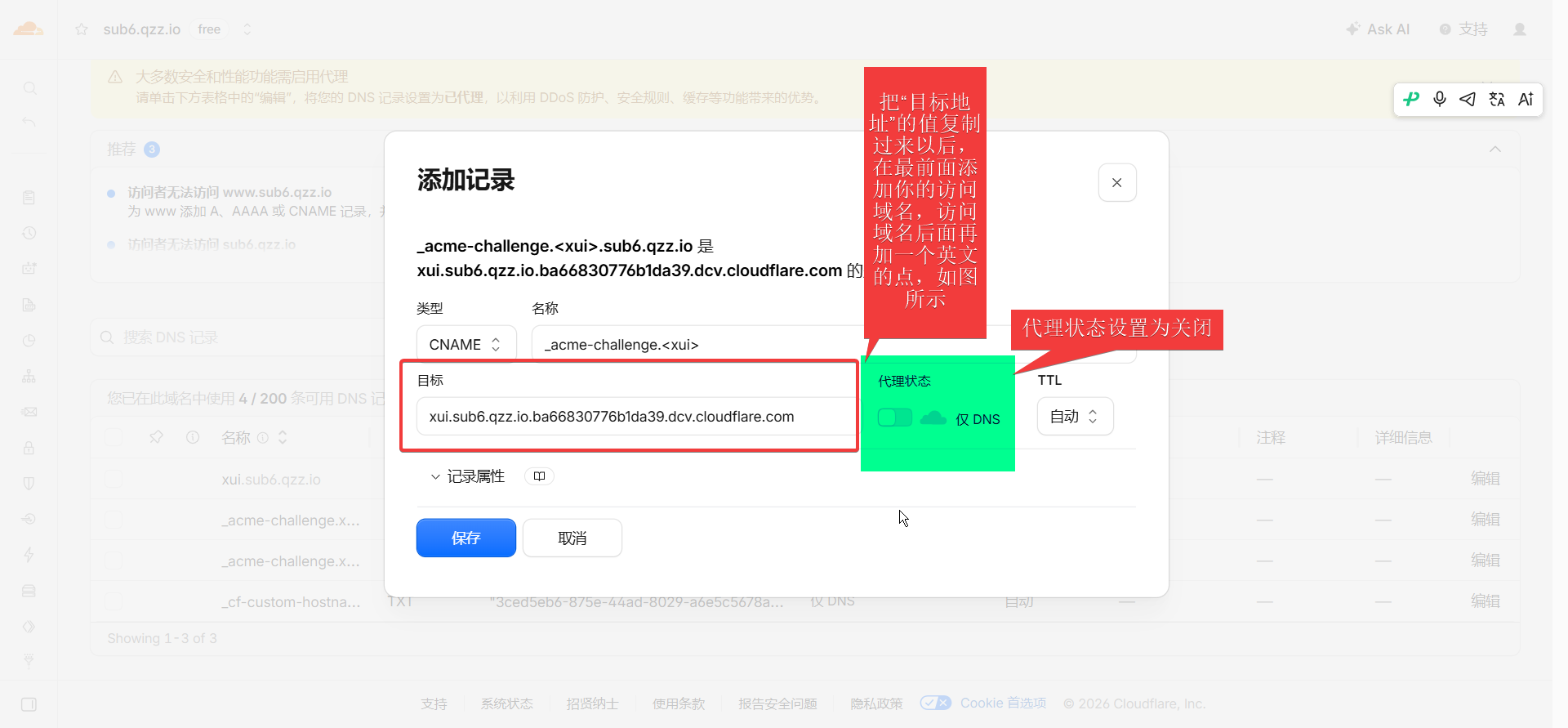
Task: Sort the table by 名称 column
Action: (x=283, y=437)
